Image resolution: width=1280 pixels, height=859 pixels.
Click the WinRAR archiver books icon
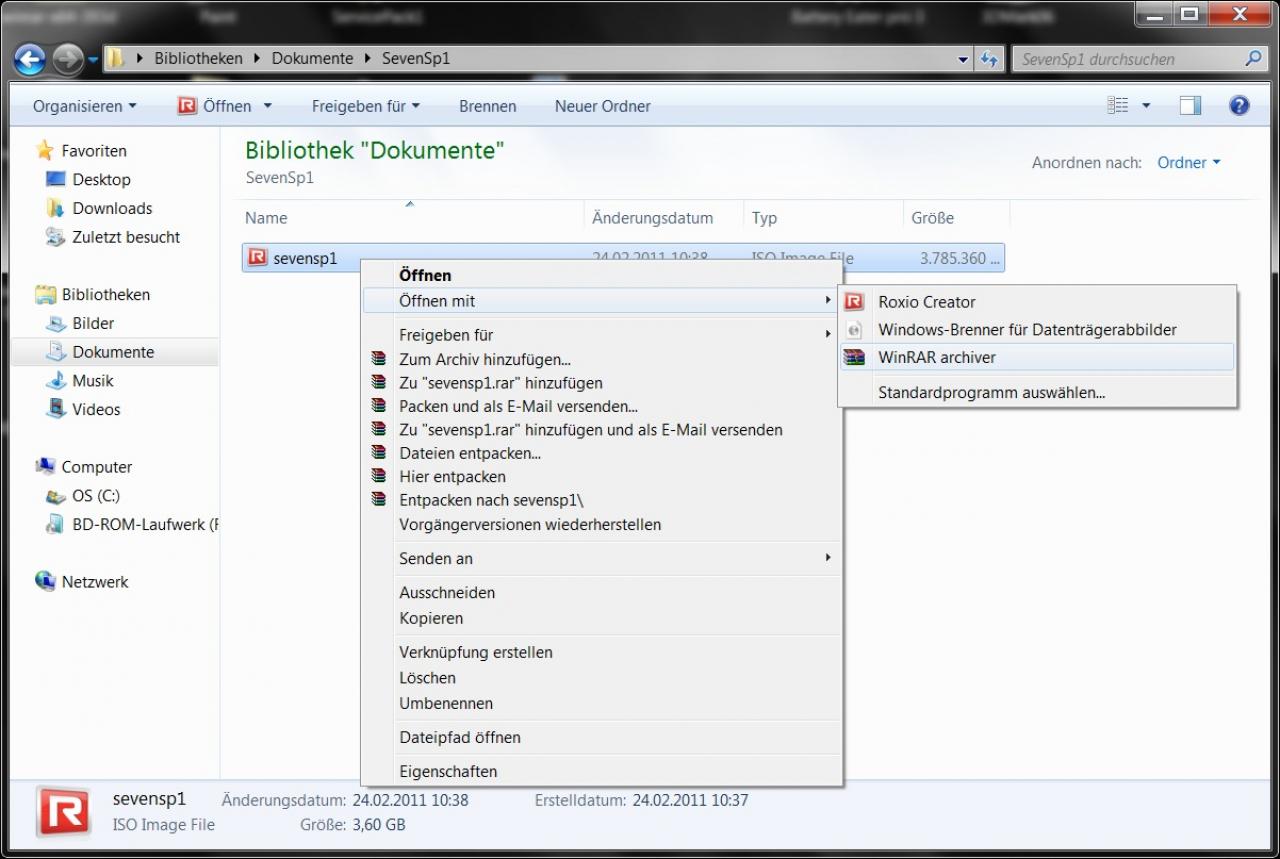pyautogui.click(x=854, y=357)
